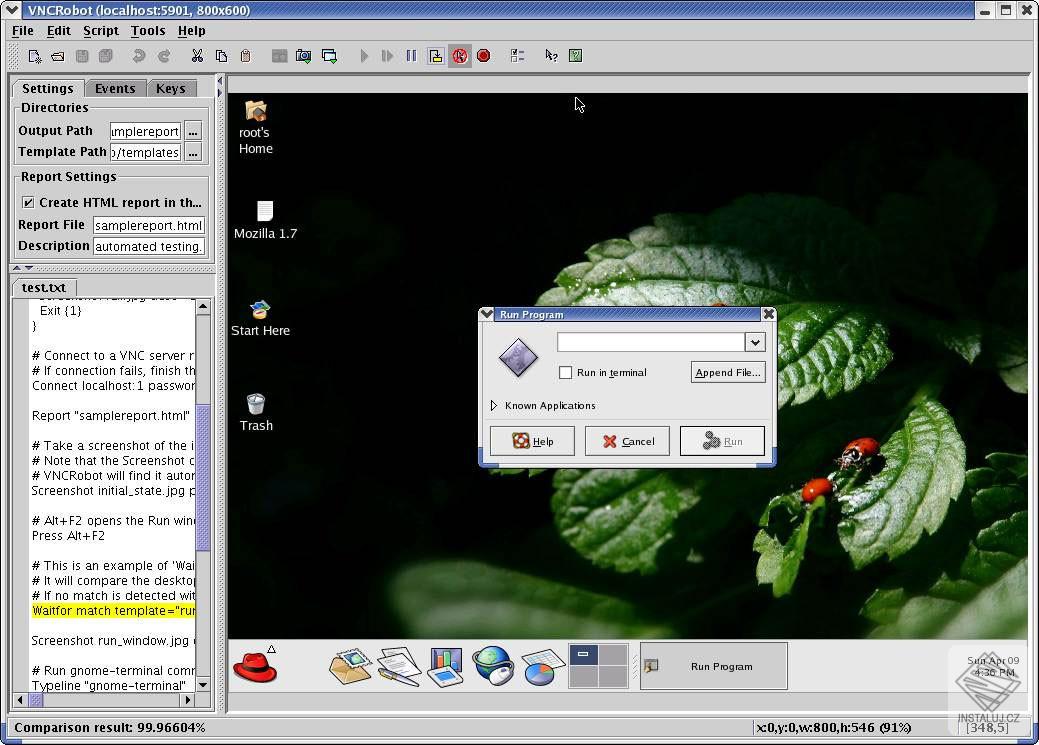Image resolution: width=1039 pixels, height=745 pixels.
Task: Enable the Run in terminal checkbox
Action: [x=566, y=372]
